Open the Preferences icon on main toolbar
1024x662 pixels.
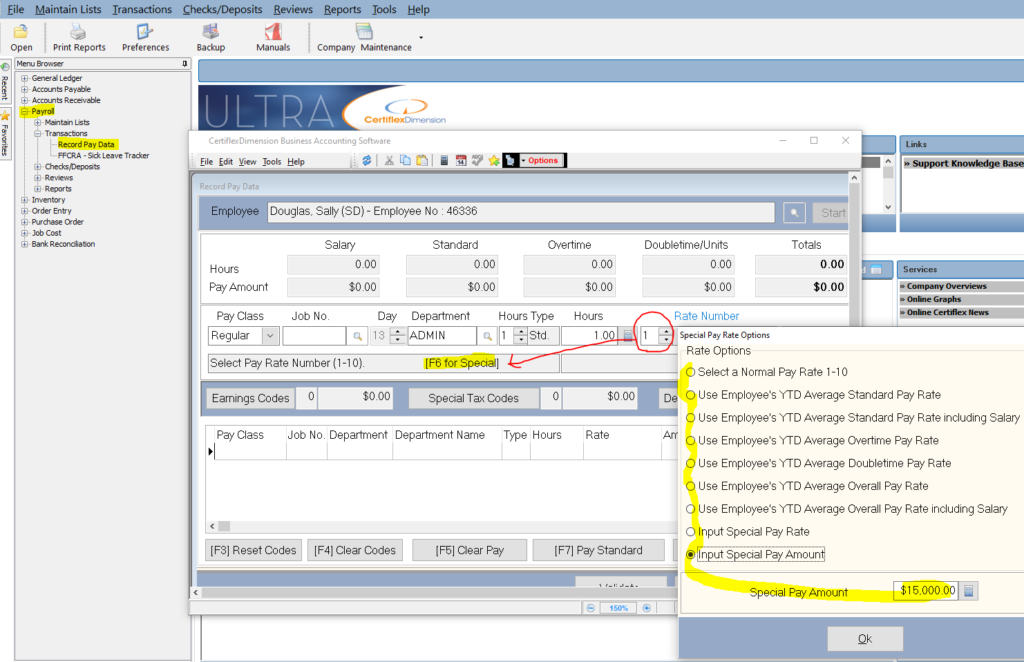click(144, 37)
